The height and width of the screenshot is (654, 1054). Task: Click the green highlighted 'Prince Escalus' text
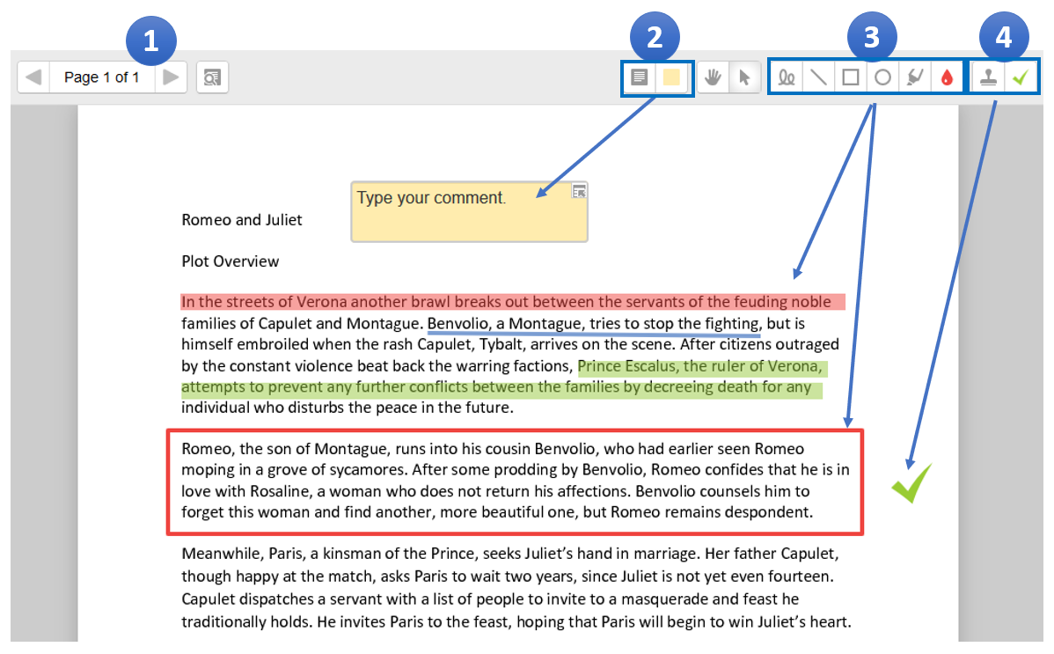click(x=700, y=366)
